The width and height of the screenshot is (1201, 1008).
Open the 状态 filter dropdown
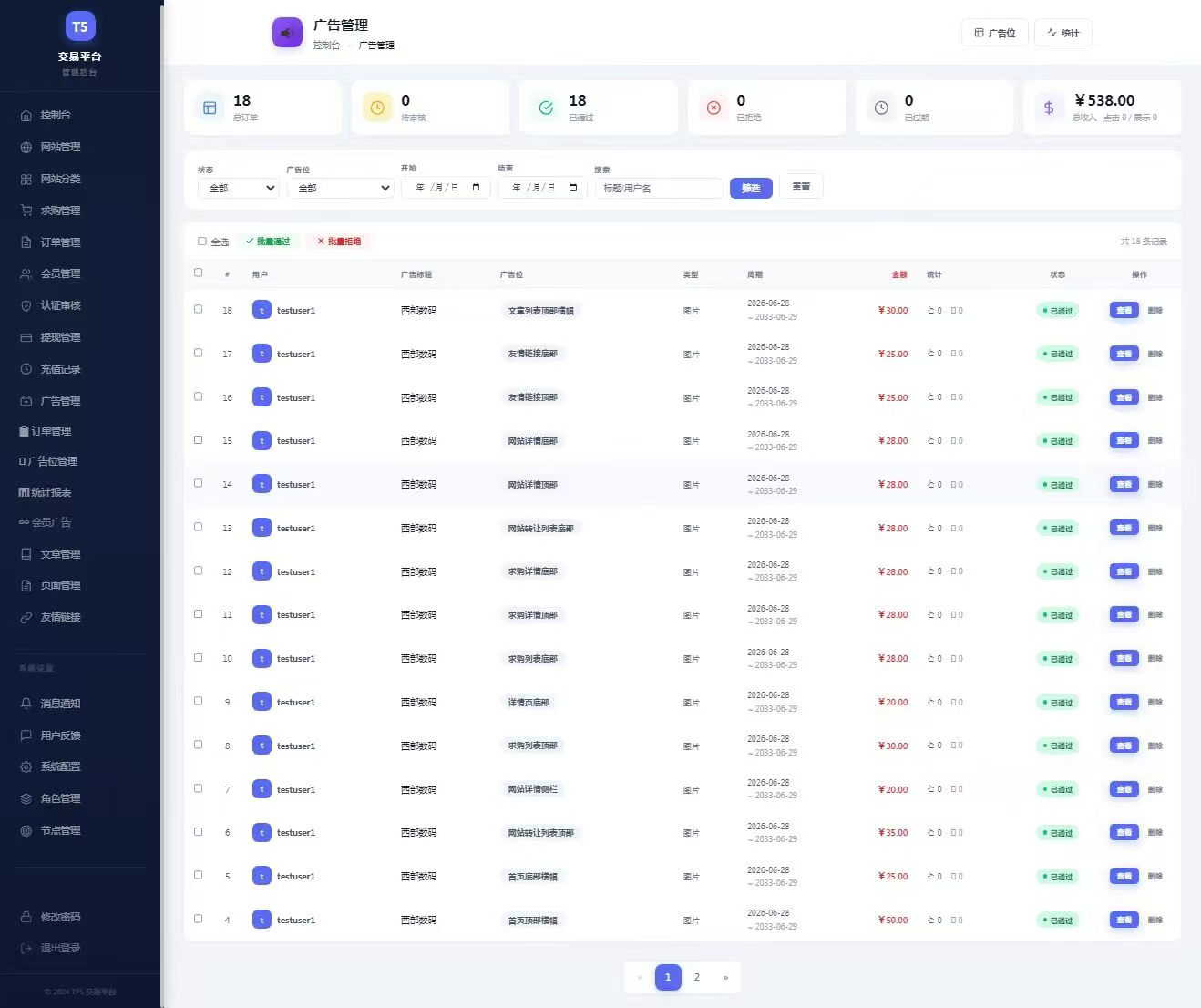[239, 188]
